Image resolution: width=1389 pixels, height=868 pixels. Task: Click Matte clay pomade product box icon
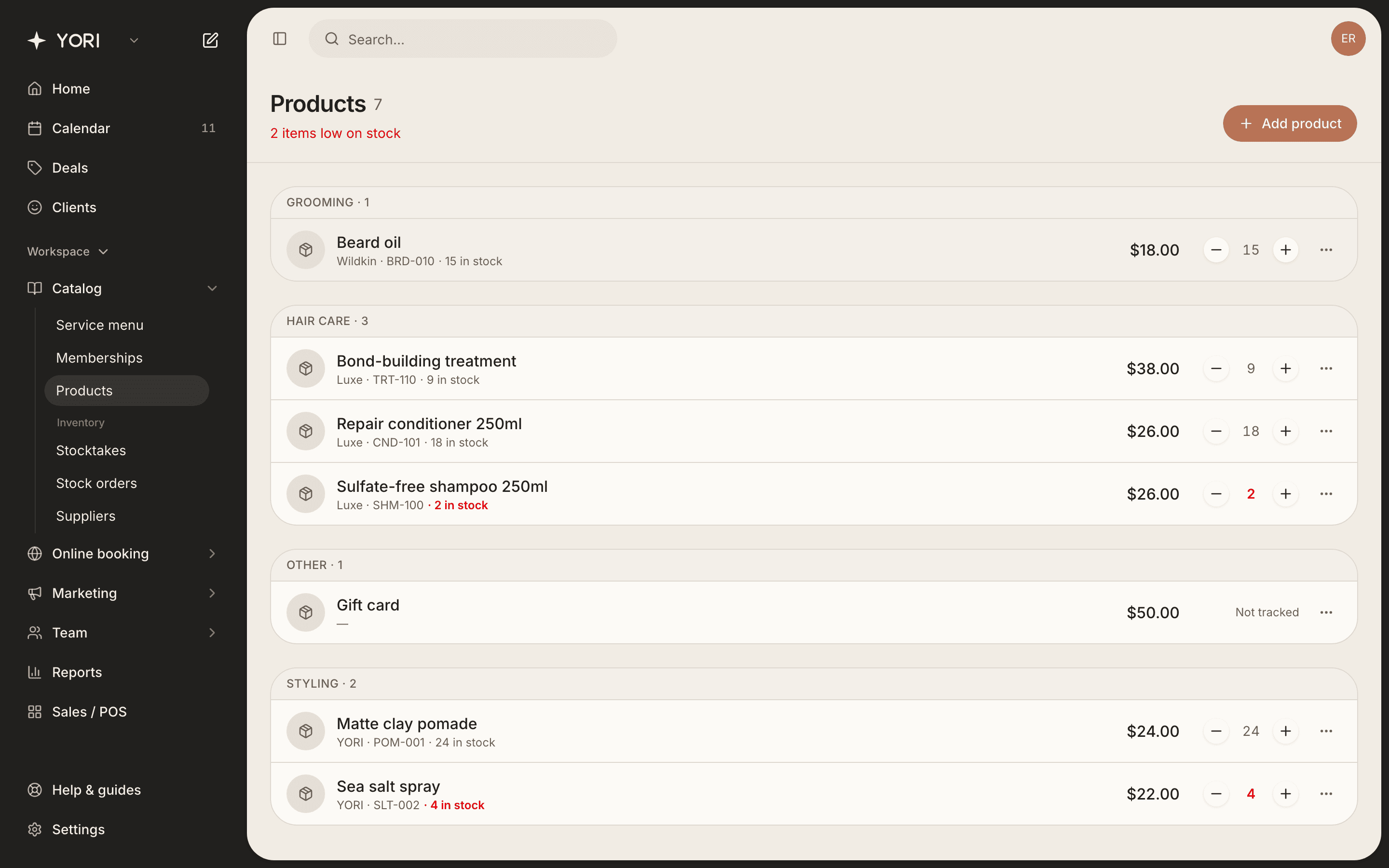point(306,731)
